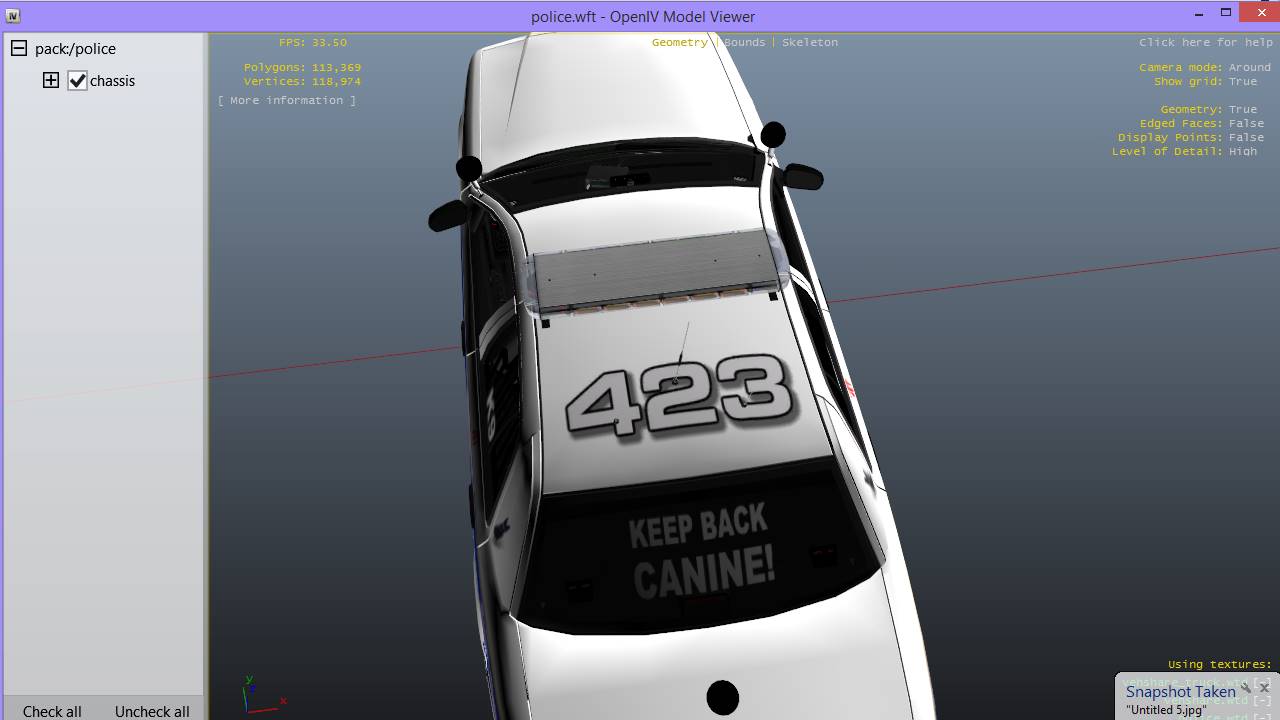Viewport: 1280px width, 720px height.
Task: Expand the chassis tree node
Action: click(x=51, y=80)
